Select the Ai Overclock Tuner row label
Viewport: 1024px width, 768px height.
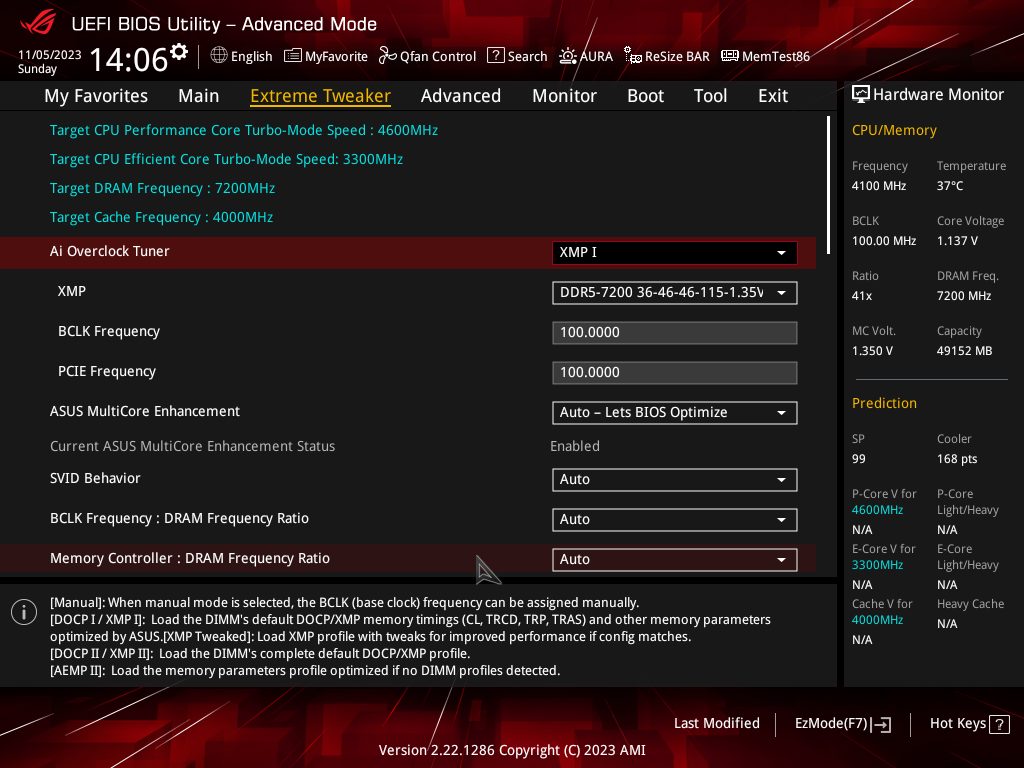coord(110,251)
